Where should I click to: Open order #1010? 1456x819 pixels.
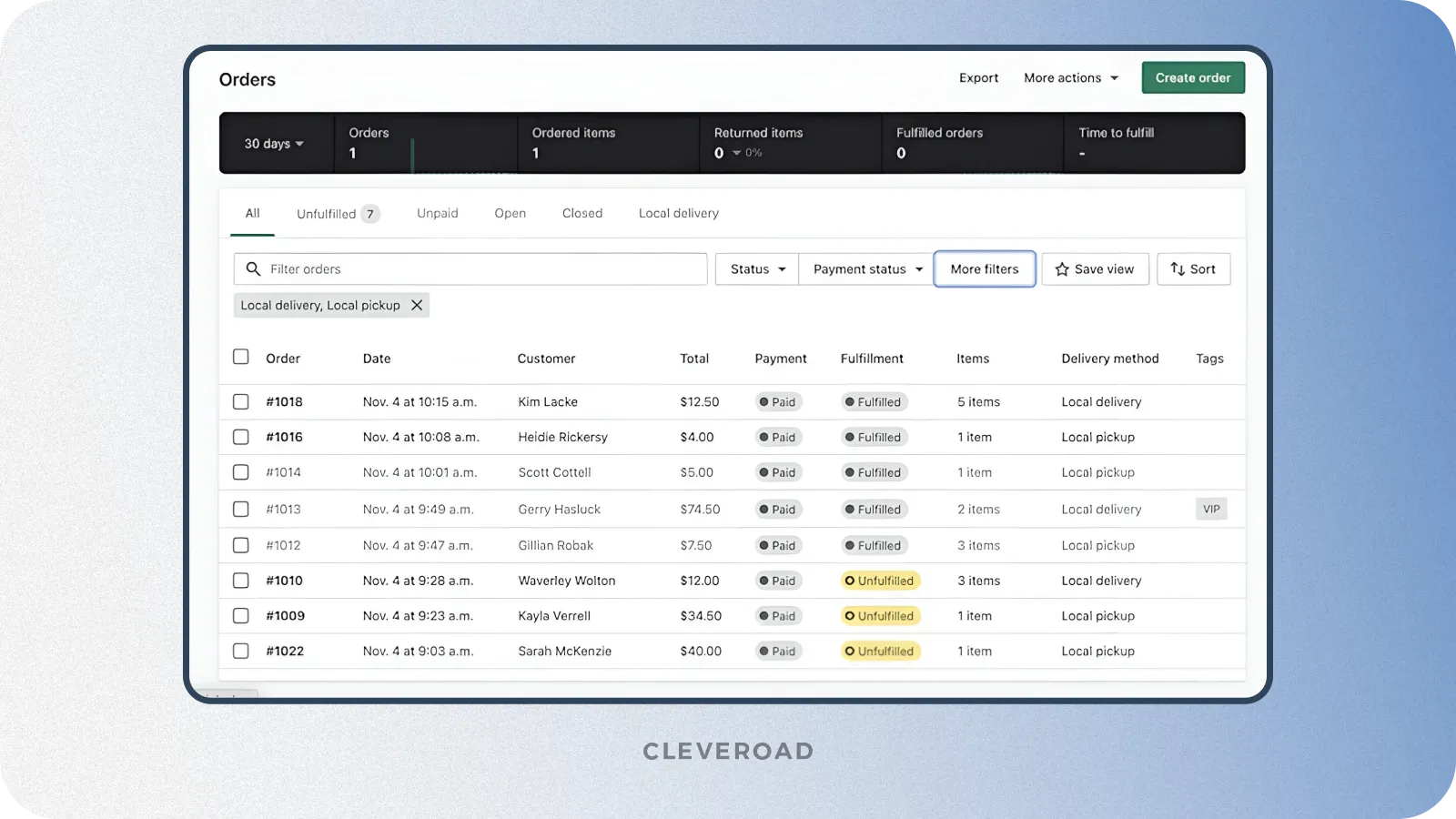[284, 581]
